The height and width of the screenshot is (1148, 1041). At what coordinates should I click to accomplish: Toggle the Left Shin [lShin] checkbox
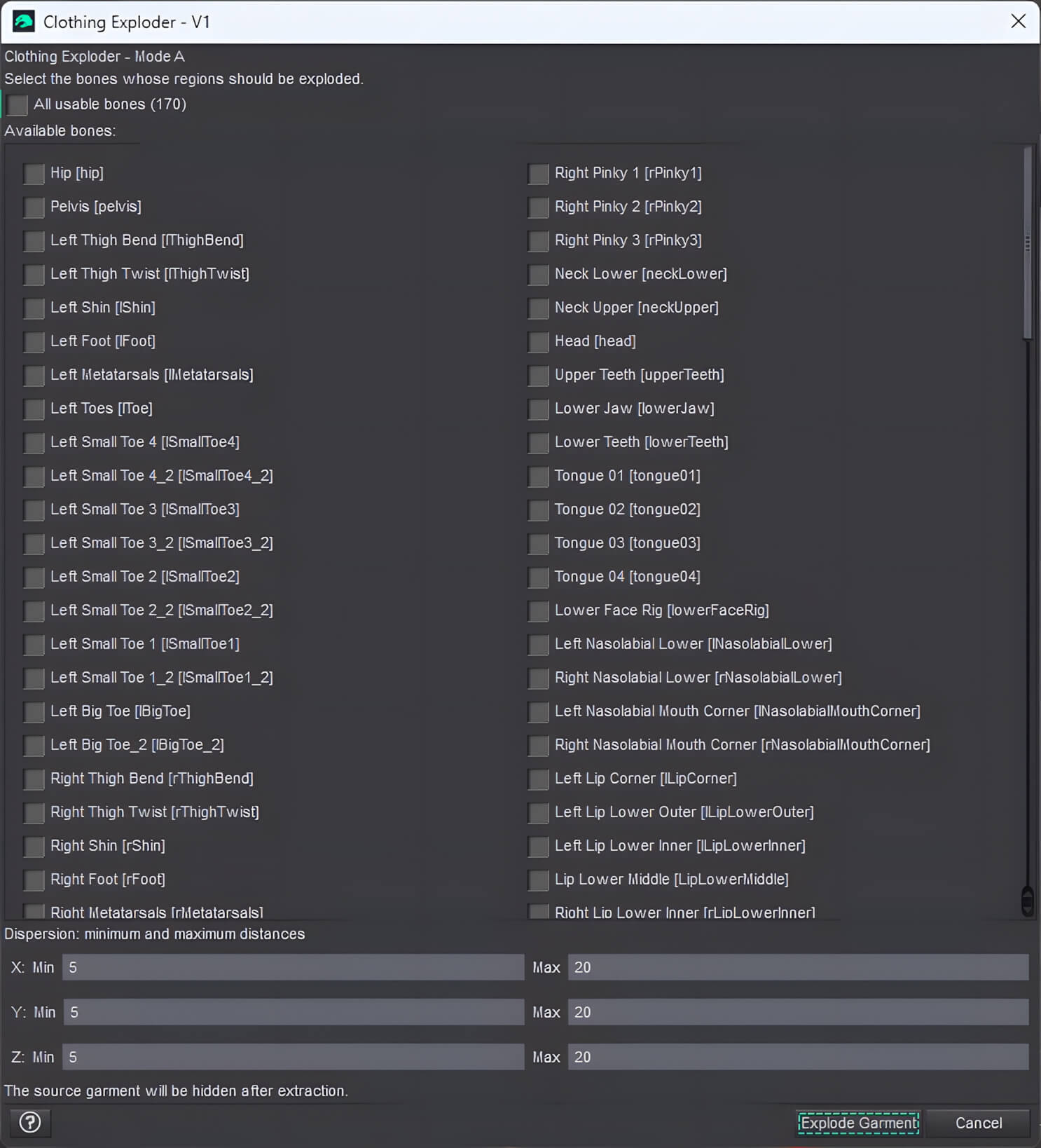34,308
